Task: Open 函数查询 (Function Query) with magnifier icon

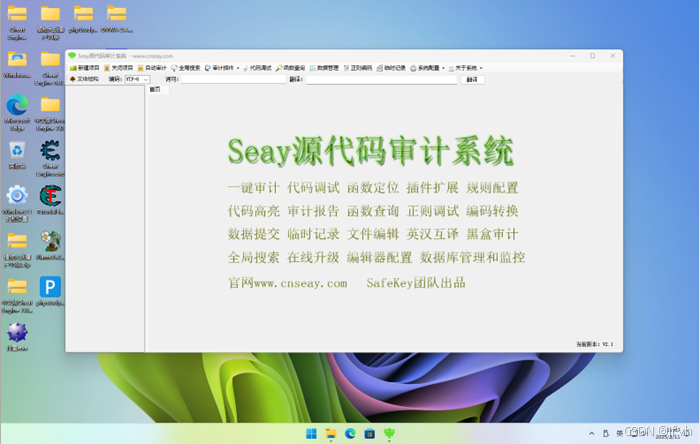Action: coord(290,68)
